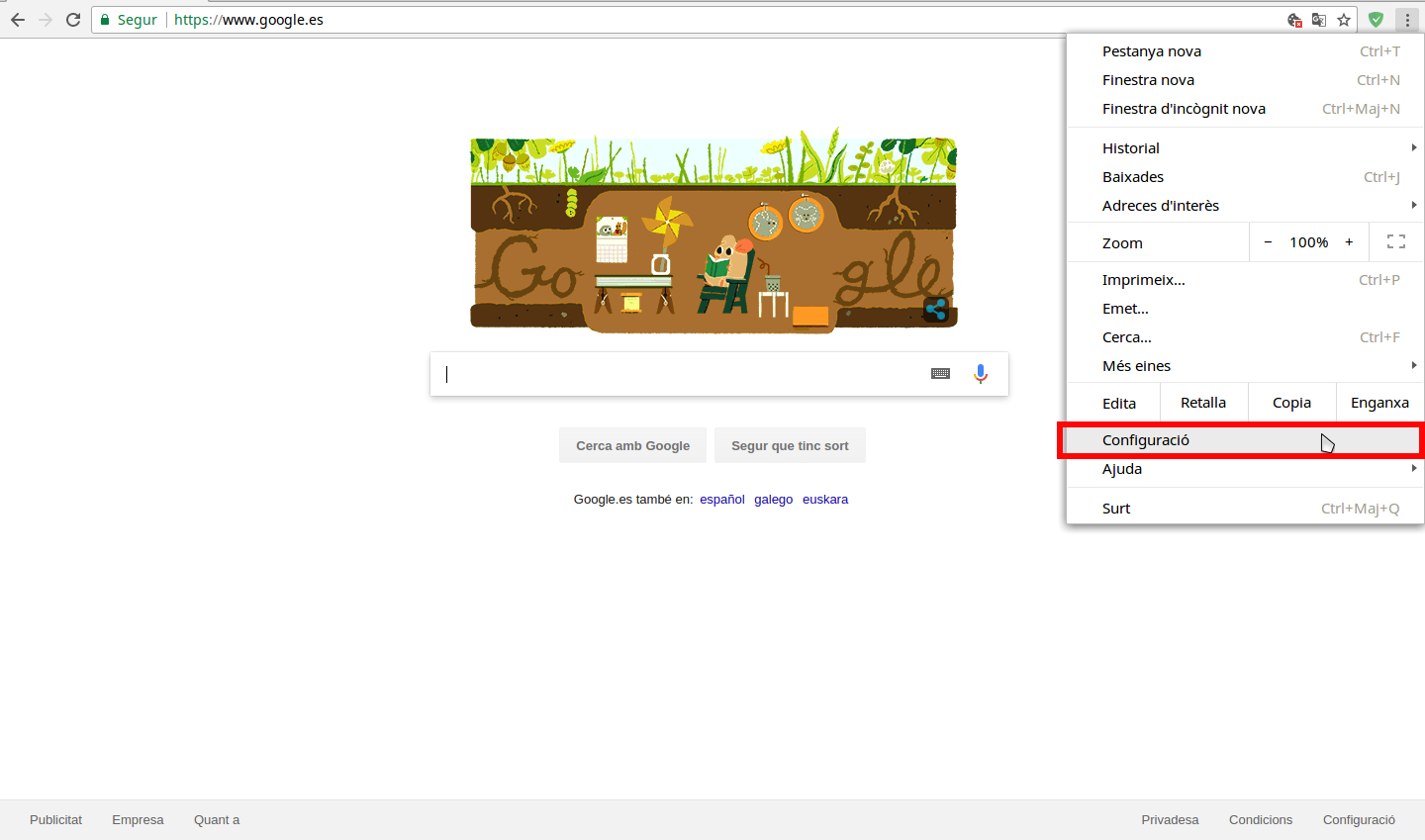The height and width of the screenshot is (840, 1425).
Task: Share the doodle using the share icon
Action: click(935, 310)
